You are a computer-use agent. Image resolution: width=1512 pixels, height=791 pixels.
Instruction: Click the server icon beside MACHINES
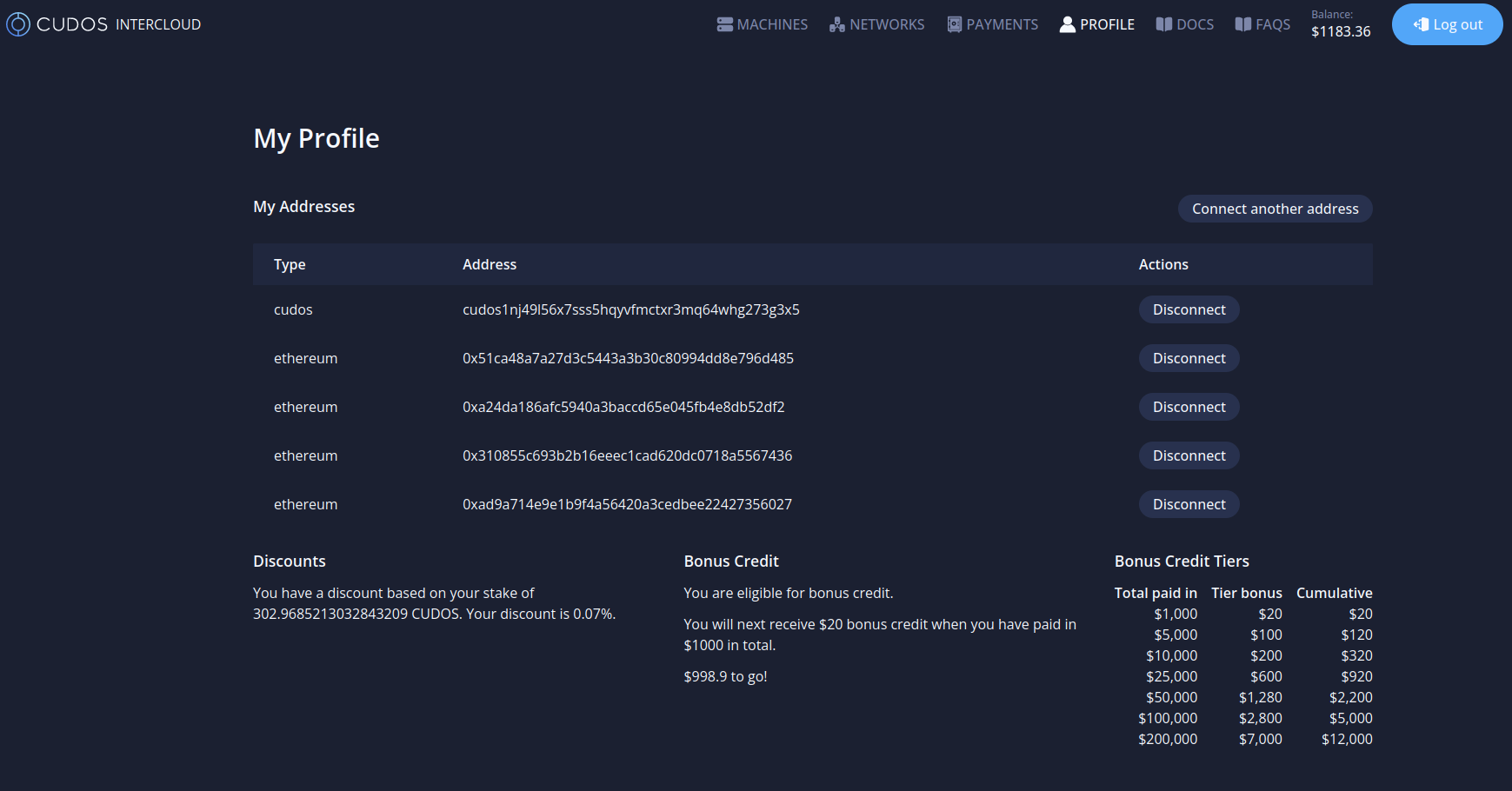[x=725, y=24]
